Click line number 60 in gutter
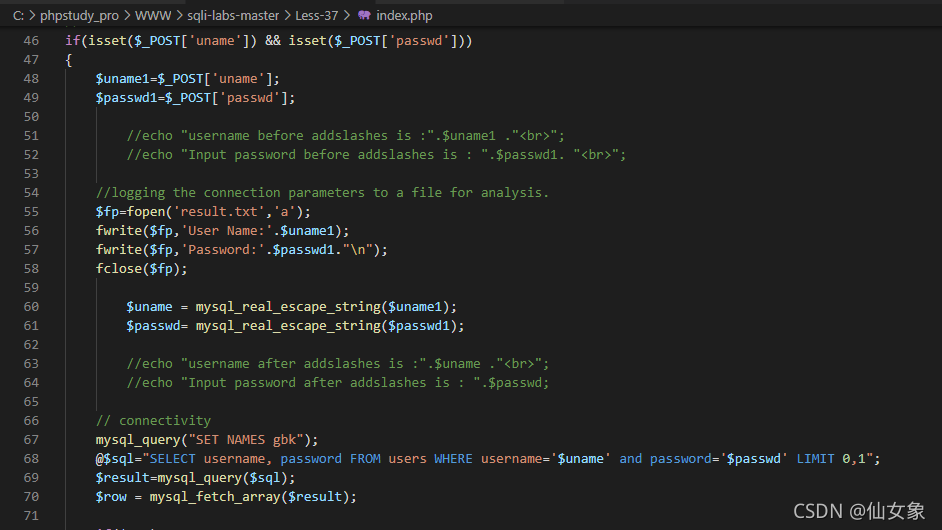 (x=31, y=306)
